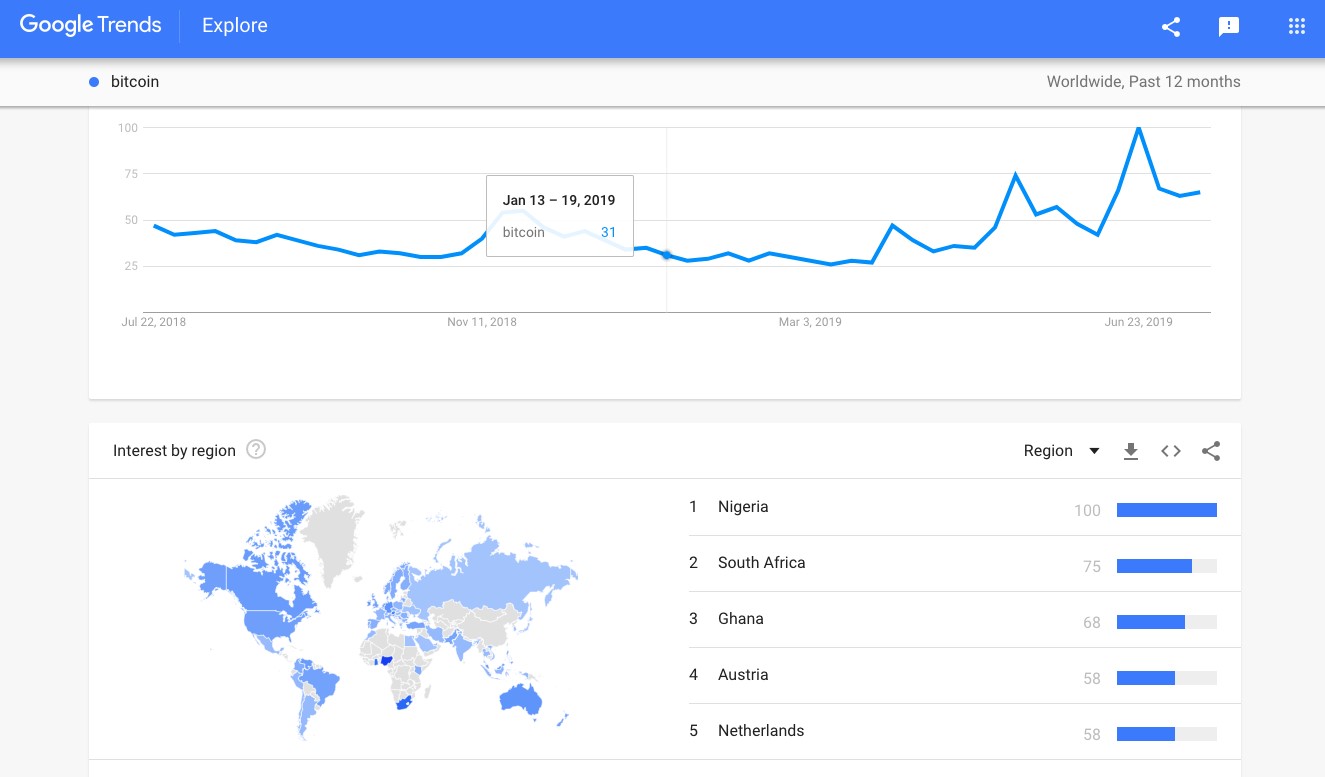Image resolution: width=1325 pixels, height=777 pixels.
Task: Click the blue dot next to bitcoin
Action: 94,82
